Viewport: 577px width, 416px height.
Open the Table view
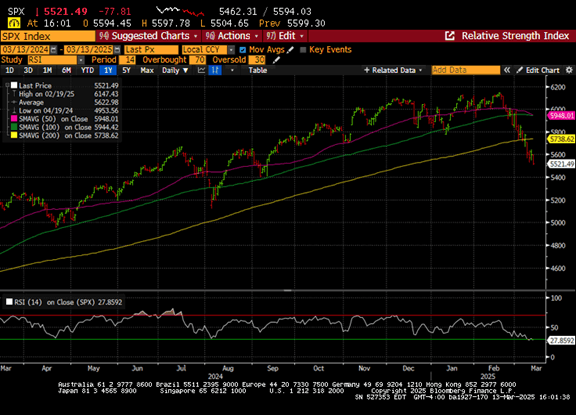tap(258, 70)
